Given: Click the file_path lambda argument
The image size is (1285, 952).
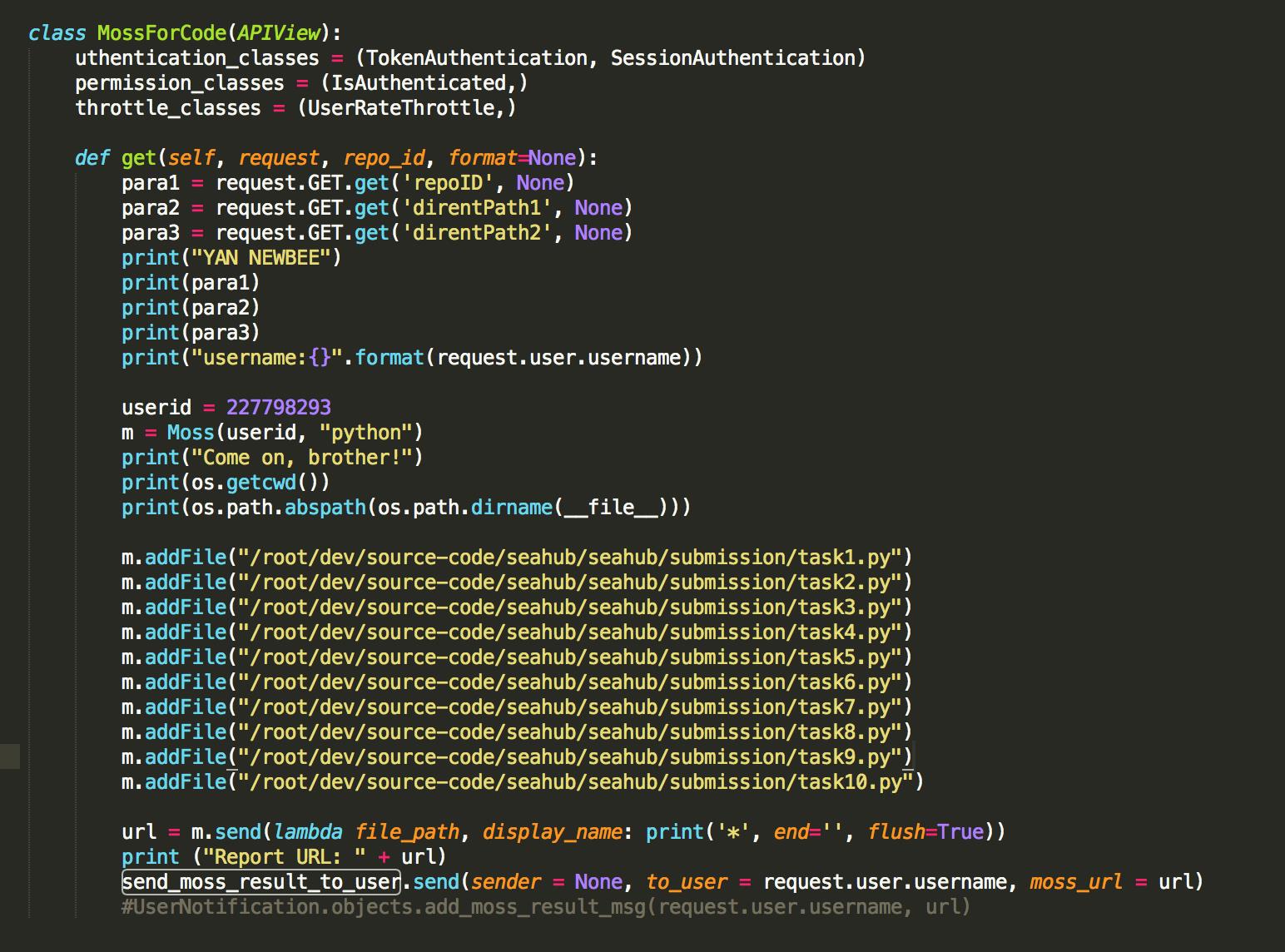Looking at the screenshot, I should pos(407,832).
